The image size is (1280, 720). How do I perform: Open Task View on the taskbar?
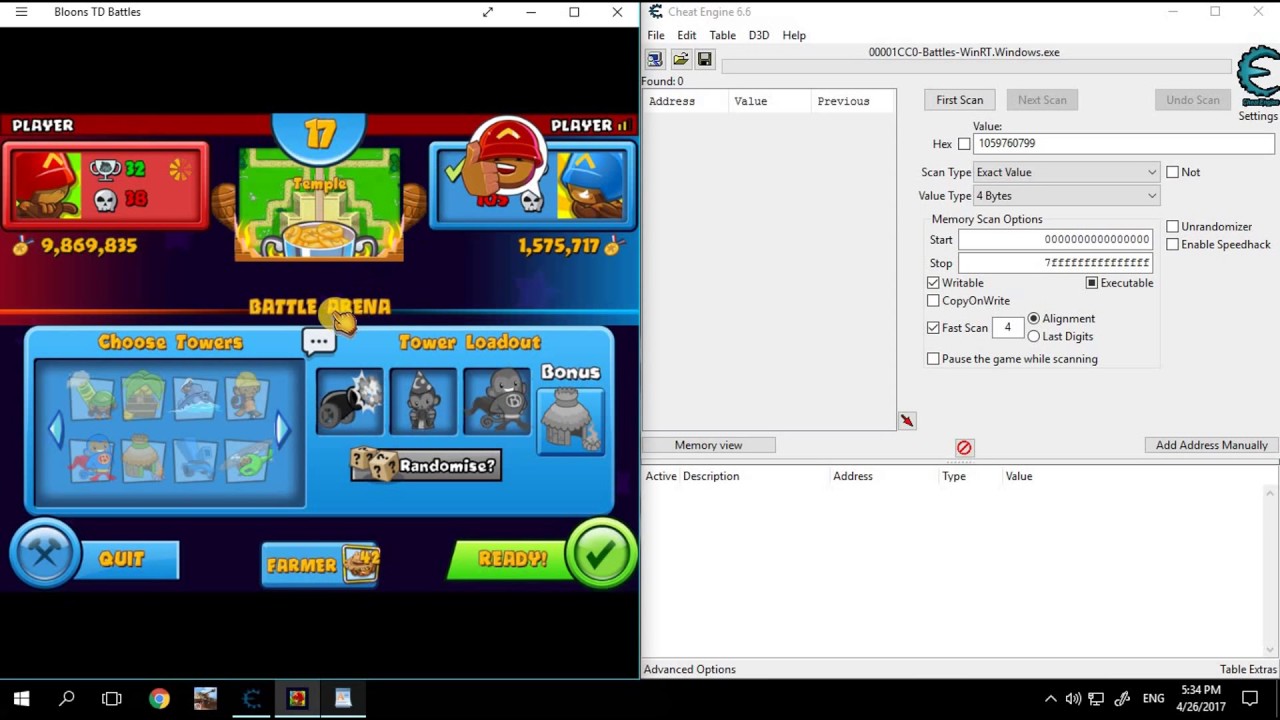pyautogui.click(x=112, y=698)
